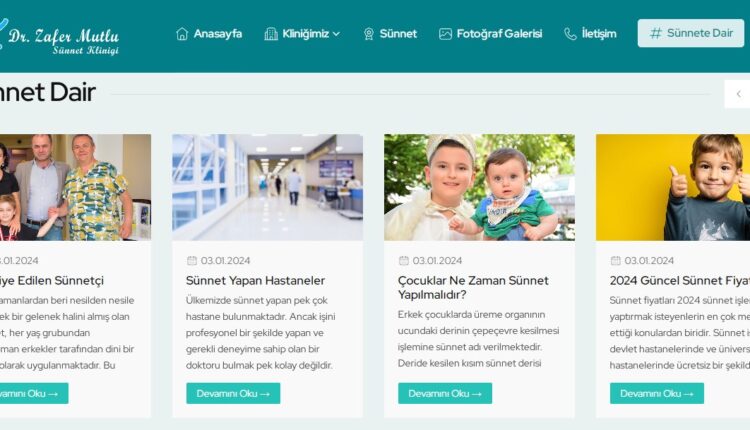Click the picture icon beside Fotoğraf Galerisi
Image resolution: width=750 pixels, height=430 pixels.
click(x=445, y=33)
